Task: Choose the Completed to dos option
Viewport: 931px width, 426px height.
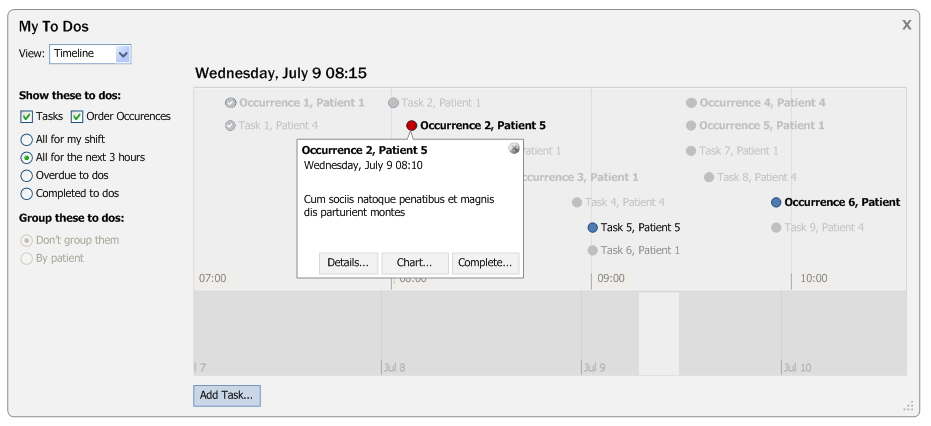Action: coord(27,194)
